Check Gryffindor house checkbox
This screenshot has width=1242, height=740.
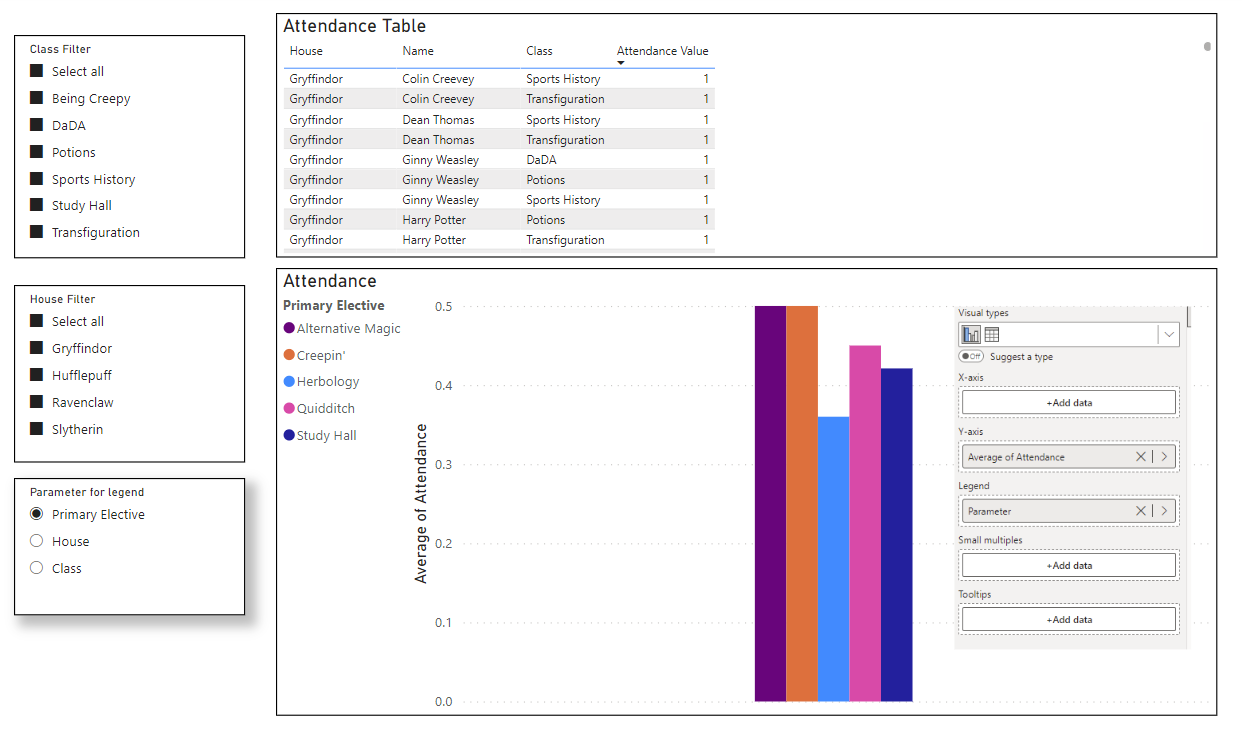37,348
